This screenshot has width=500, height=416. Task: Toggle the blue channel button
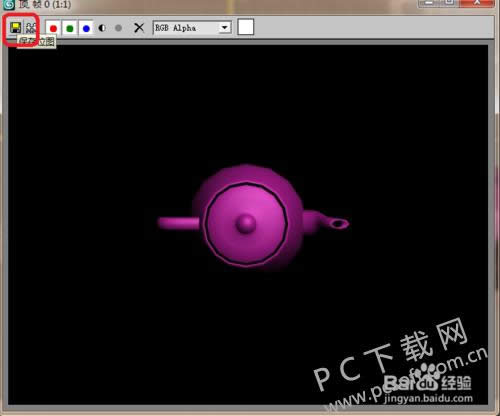click(86, 28)
